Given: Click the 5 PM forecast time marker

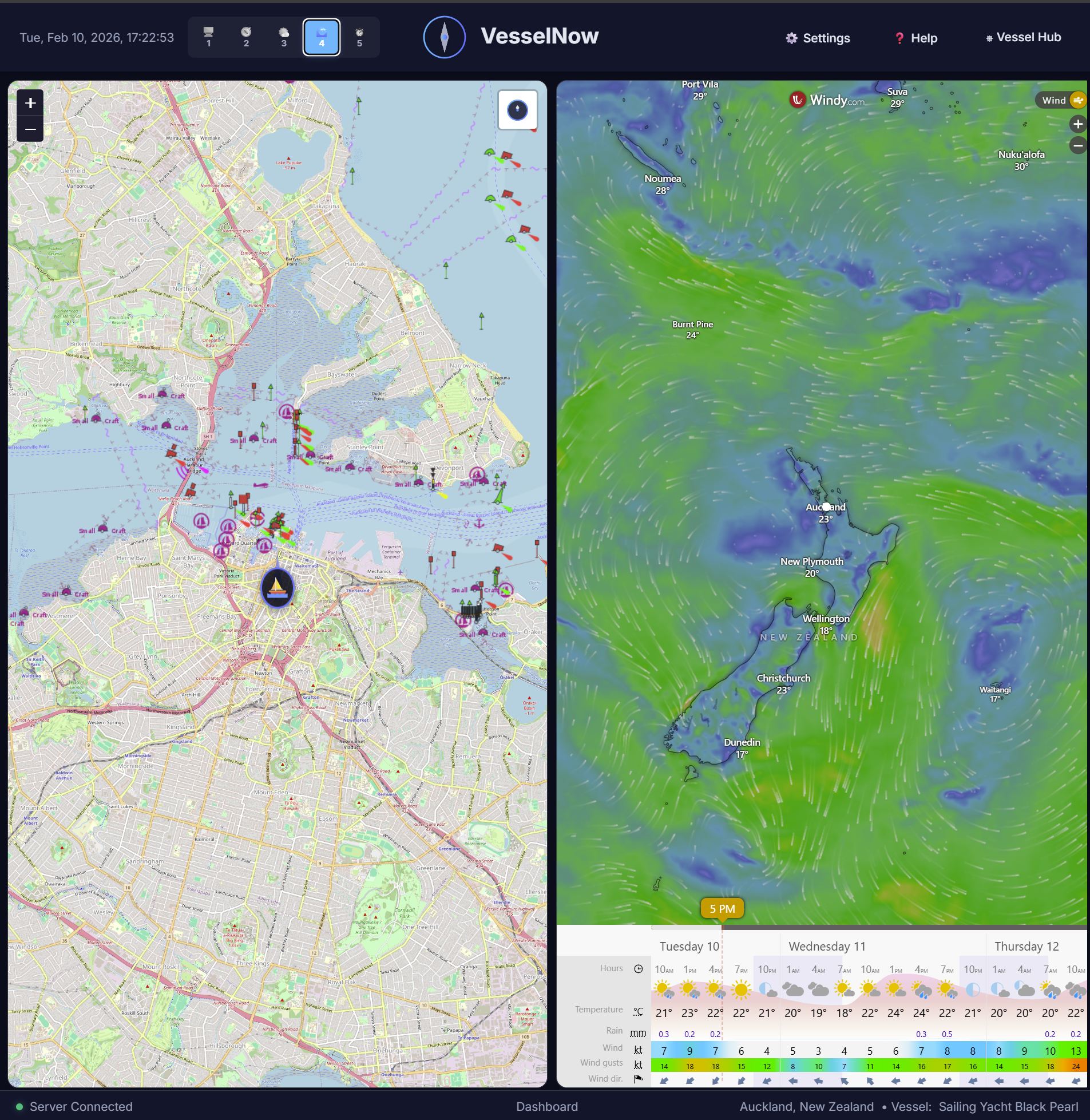Looking at the screenshot, I should tap(722, 909).
